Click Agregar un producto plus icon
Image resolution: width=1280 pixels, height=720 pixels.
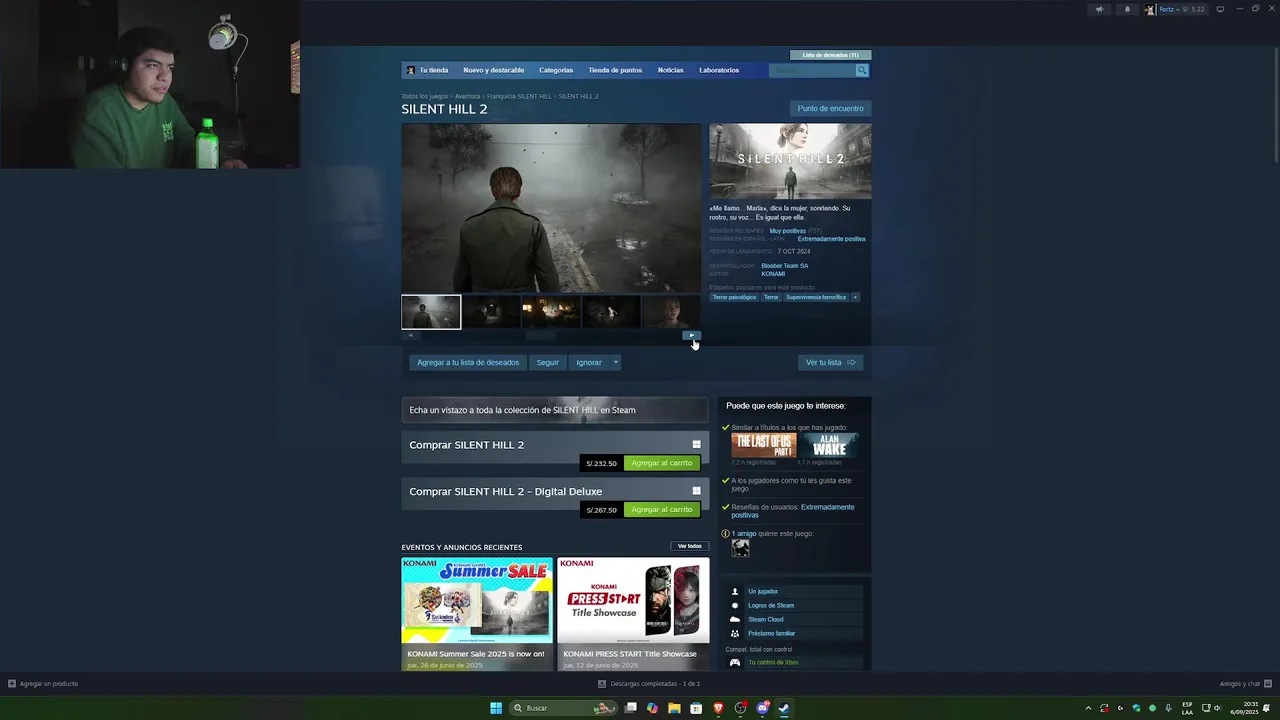12,684
